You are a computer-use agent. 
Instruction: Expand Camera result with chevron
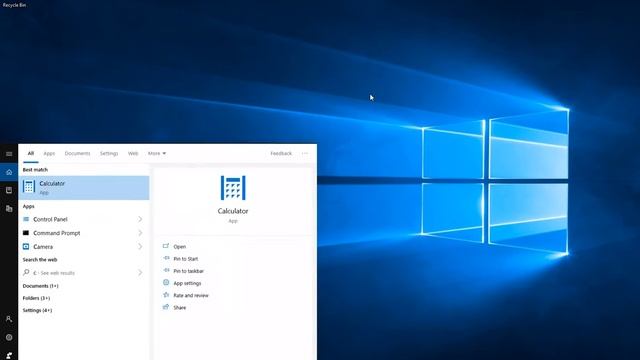[140, 247]
